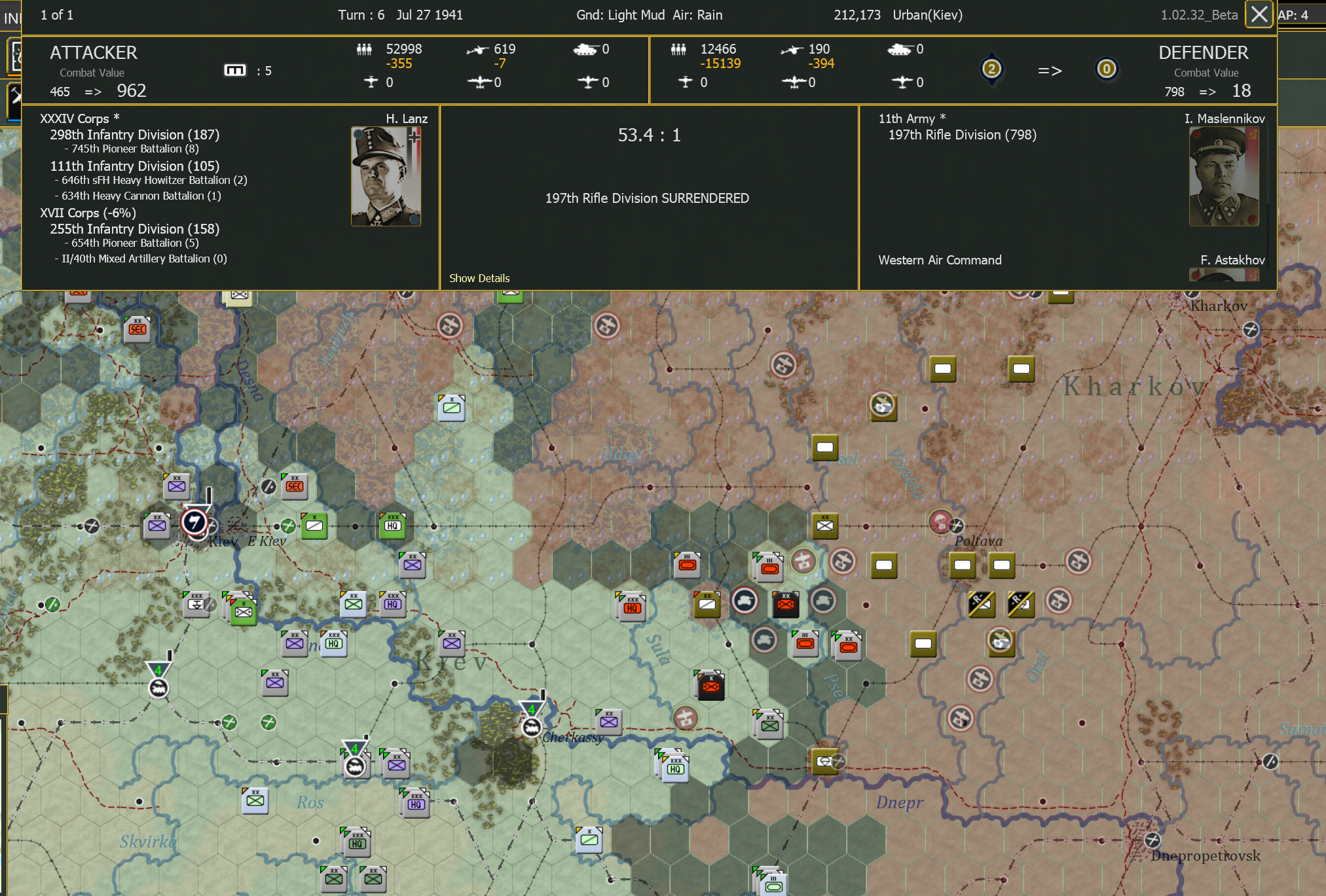Click '197th Rifle Division SURRENDERED' result text
1326x896 pixels.
[x=647, y=198]
